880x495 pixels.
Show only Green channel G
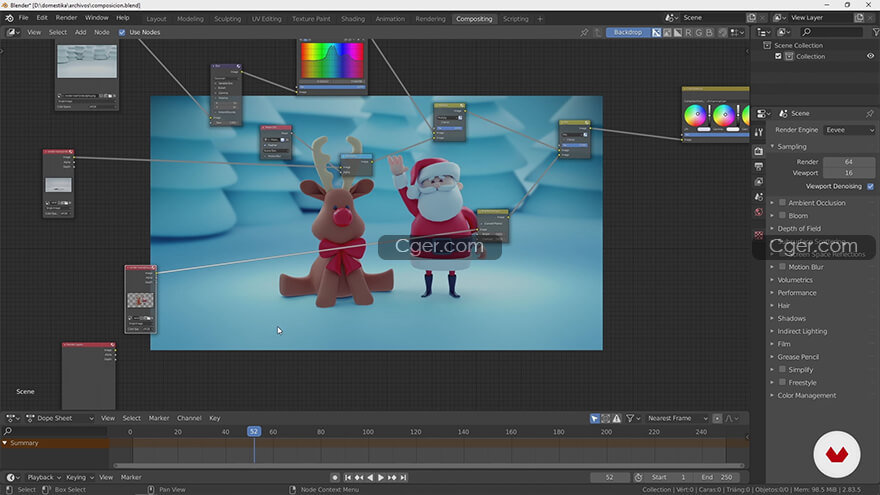pos(699,33)
